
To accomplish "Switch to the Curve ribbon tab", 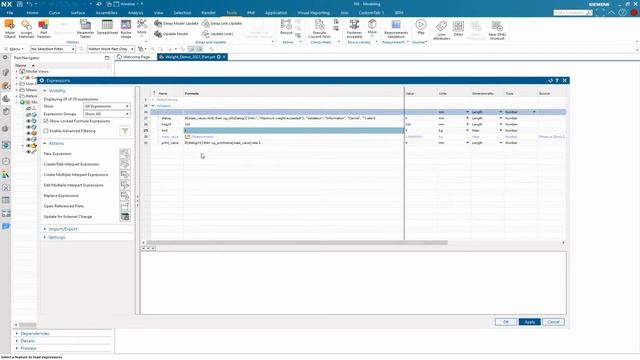I will coord(54,13).
